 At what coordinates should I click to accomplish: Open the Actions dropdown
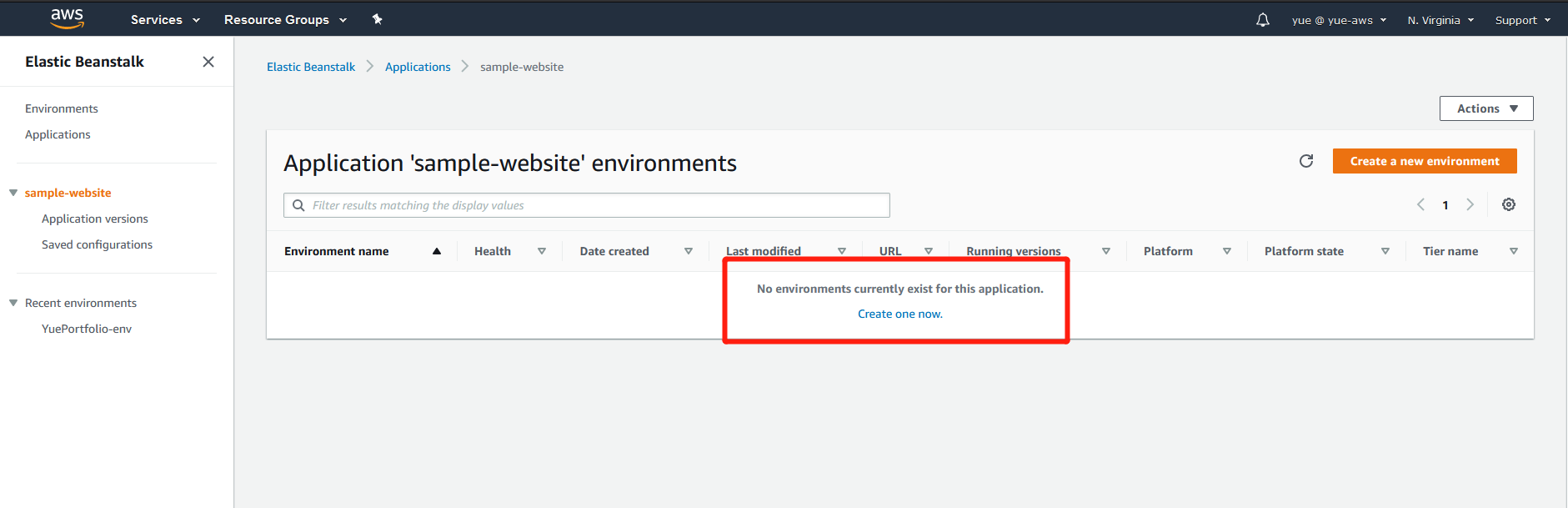tap(1486, 108)
